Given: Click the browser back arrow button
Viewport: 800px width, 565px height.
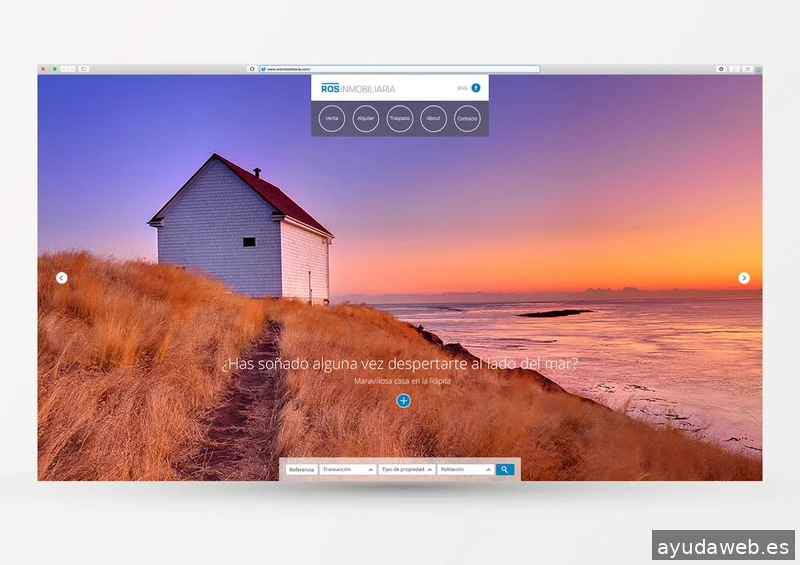Looking at the screenshot, I should point(64,69).
